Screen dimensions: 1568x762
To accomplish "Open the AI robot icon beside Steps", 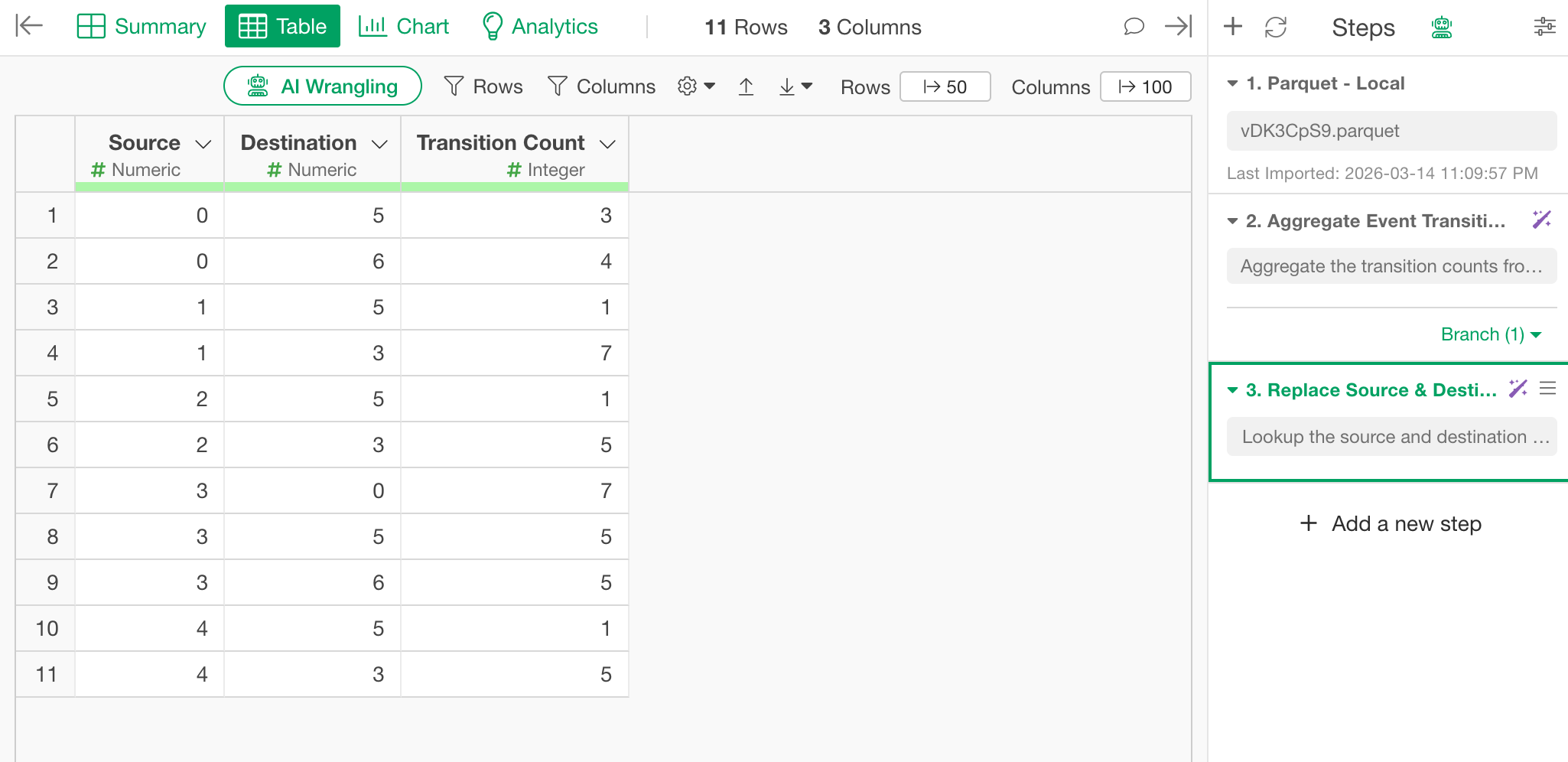I will (x=1442, y=28).
